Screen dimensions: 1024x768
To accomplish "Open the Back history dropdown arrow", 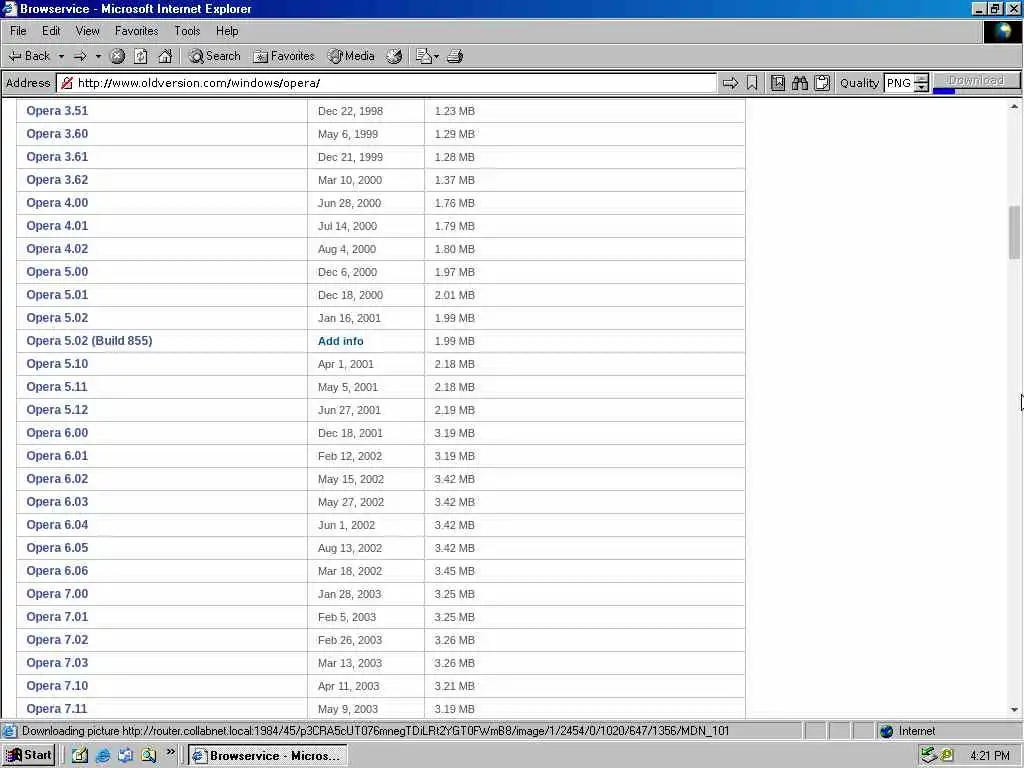I will click(61, 56).
